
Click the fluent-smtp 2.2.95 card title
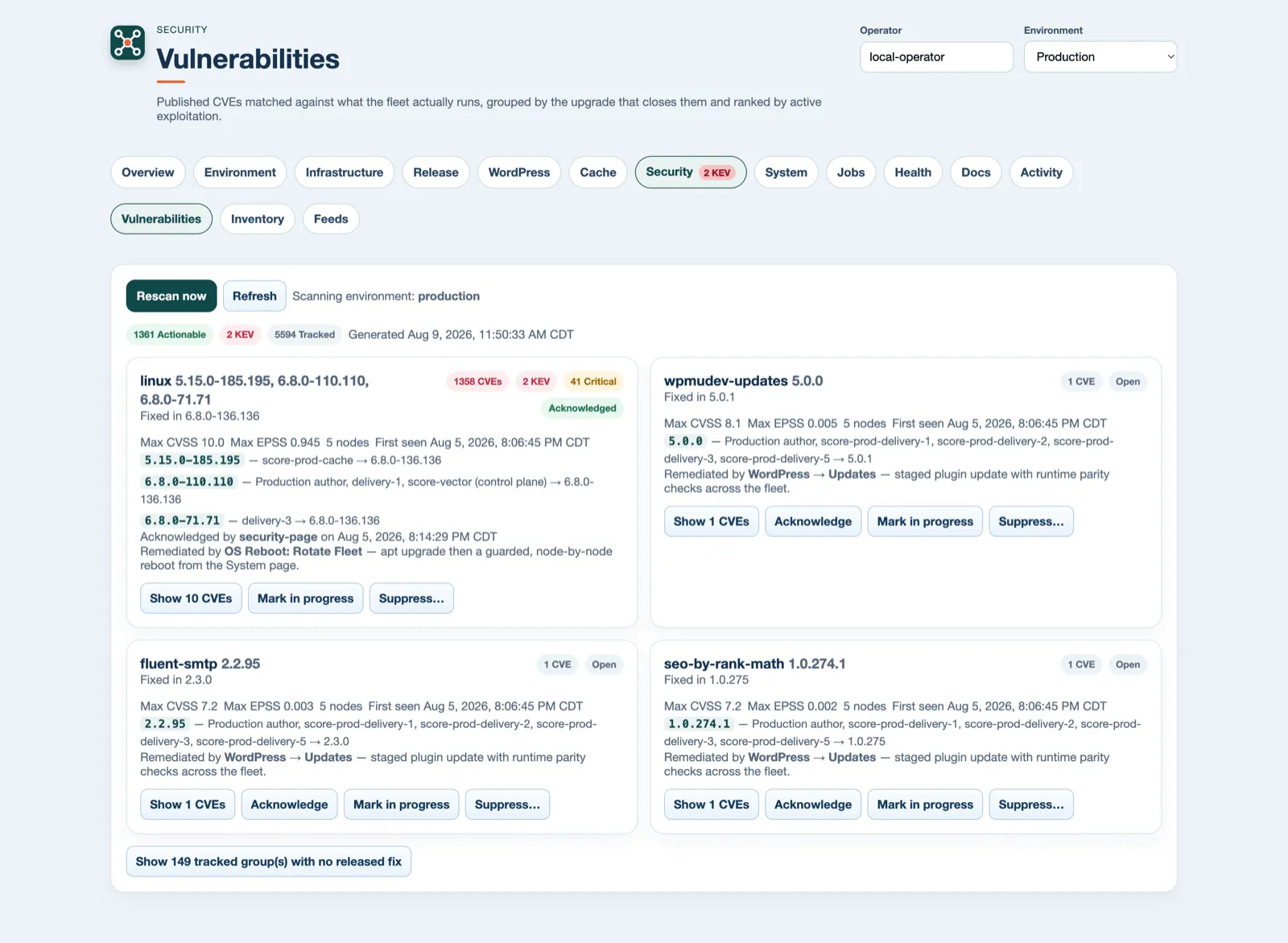click(200, 664)
